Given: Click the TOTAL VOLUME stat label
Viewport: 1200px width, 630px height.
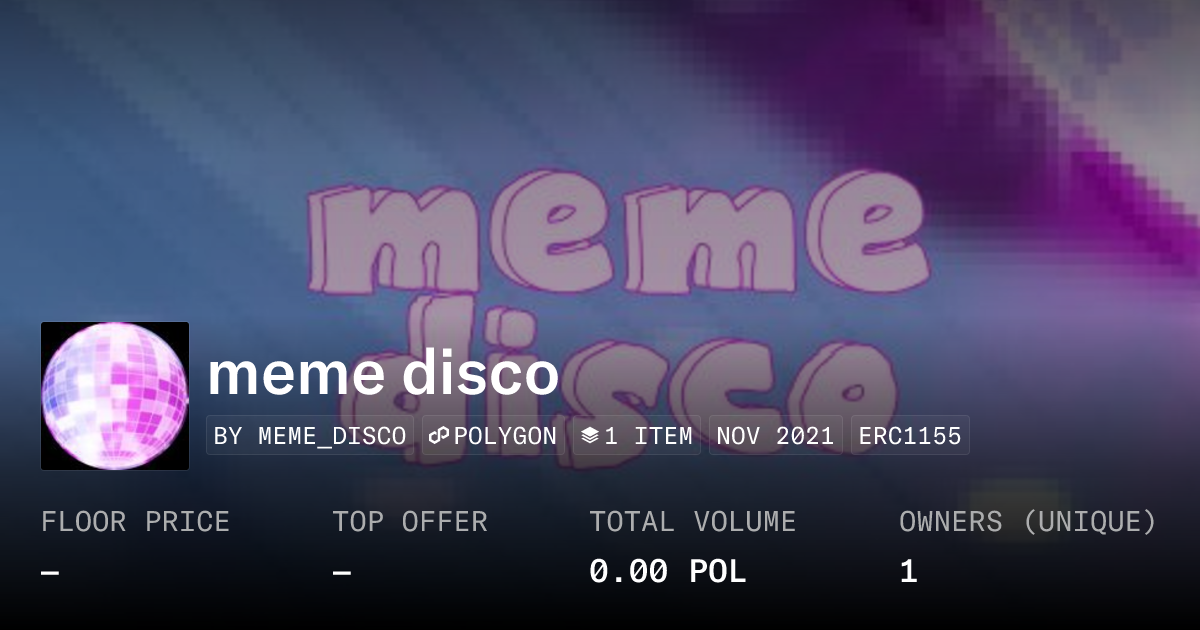Looking at the screenshot, I should [x=693, y=522].
